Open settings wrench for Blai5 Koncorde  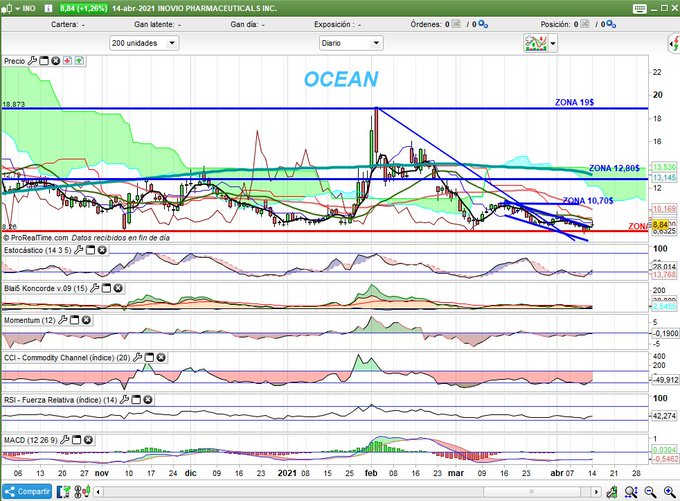(x=95, y=288)
